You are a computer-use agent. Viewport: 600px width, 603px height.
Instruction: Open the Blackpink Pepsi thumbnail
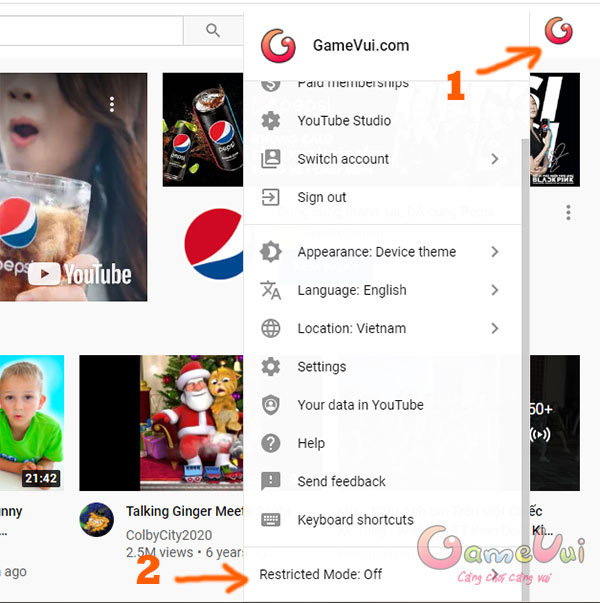click(x=555, y=130)
